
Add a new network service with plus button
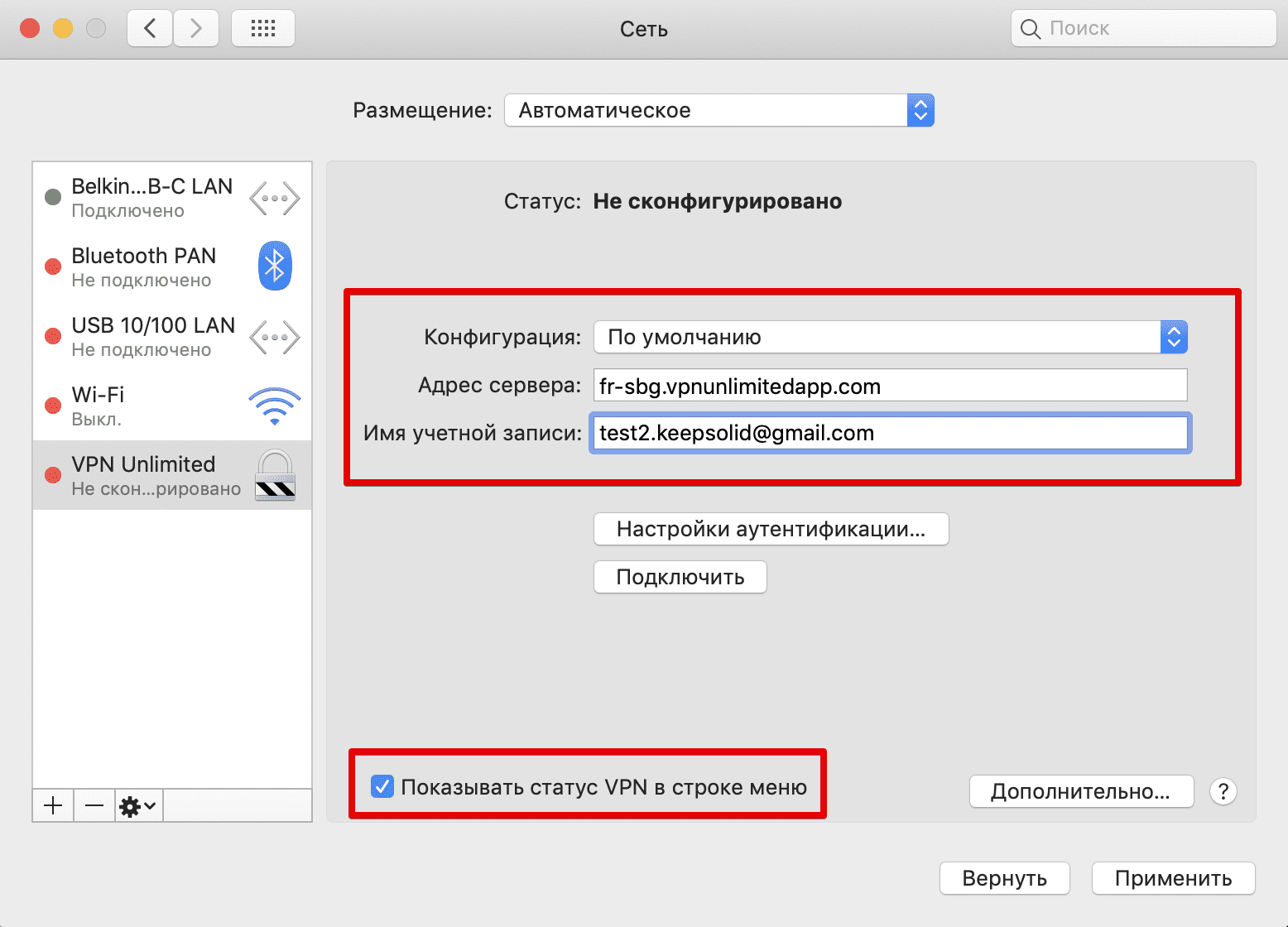tap(52, 805)
